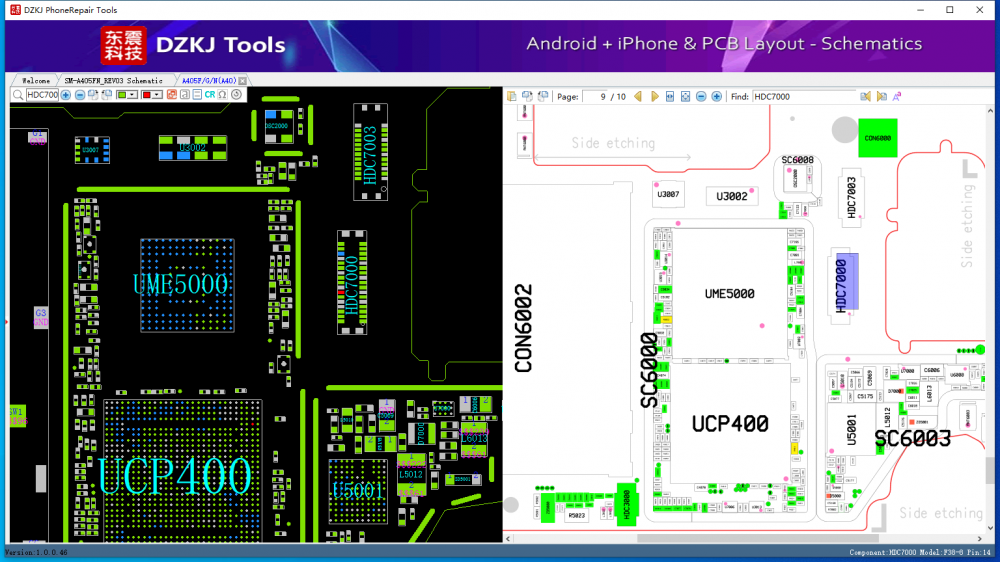Switch to the Welcome tab
Screen dimensions: 1000x562
pyautogui.click(x=35, y=80)
